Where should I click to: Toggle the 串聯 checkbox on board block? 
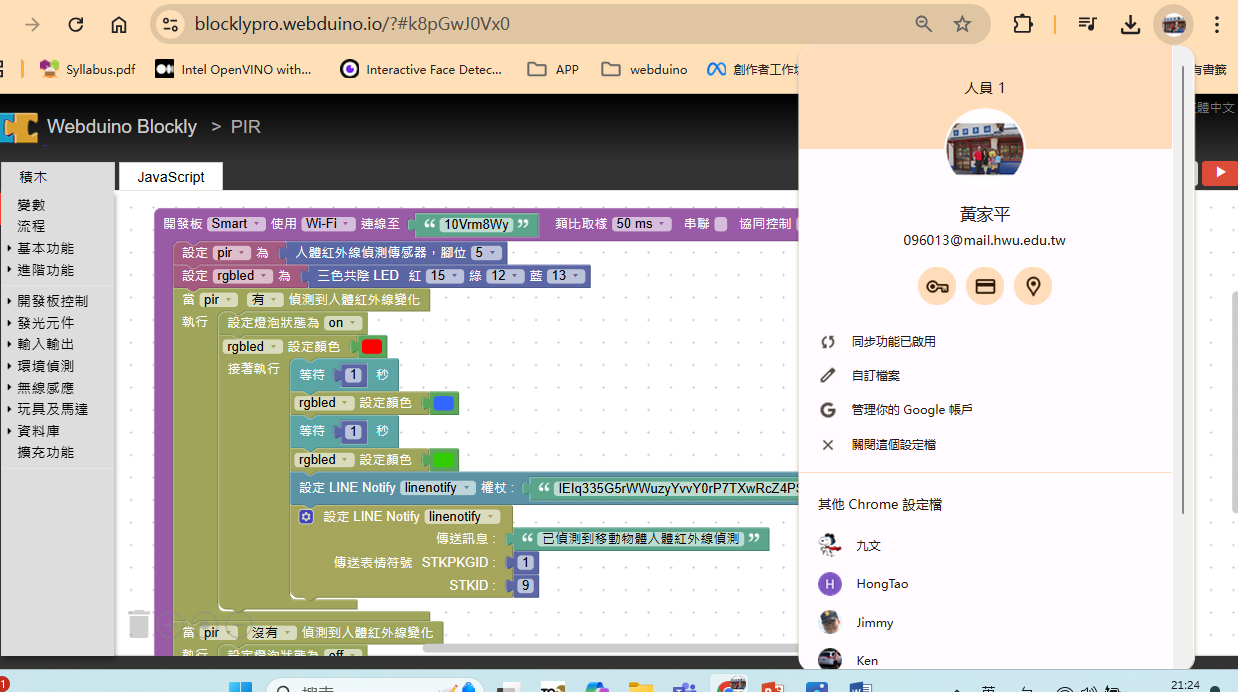(721, 224)
